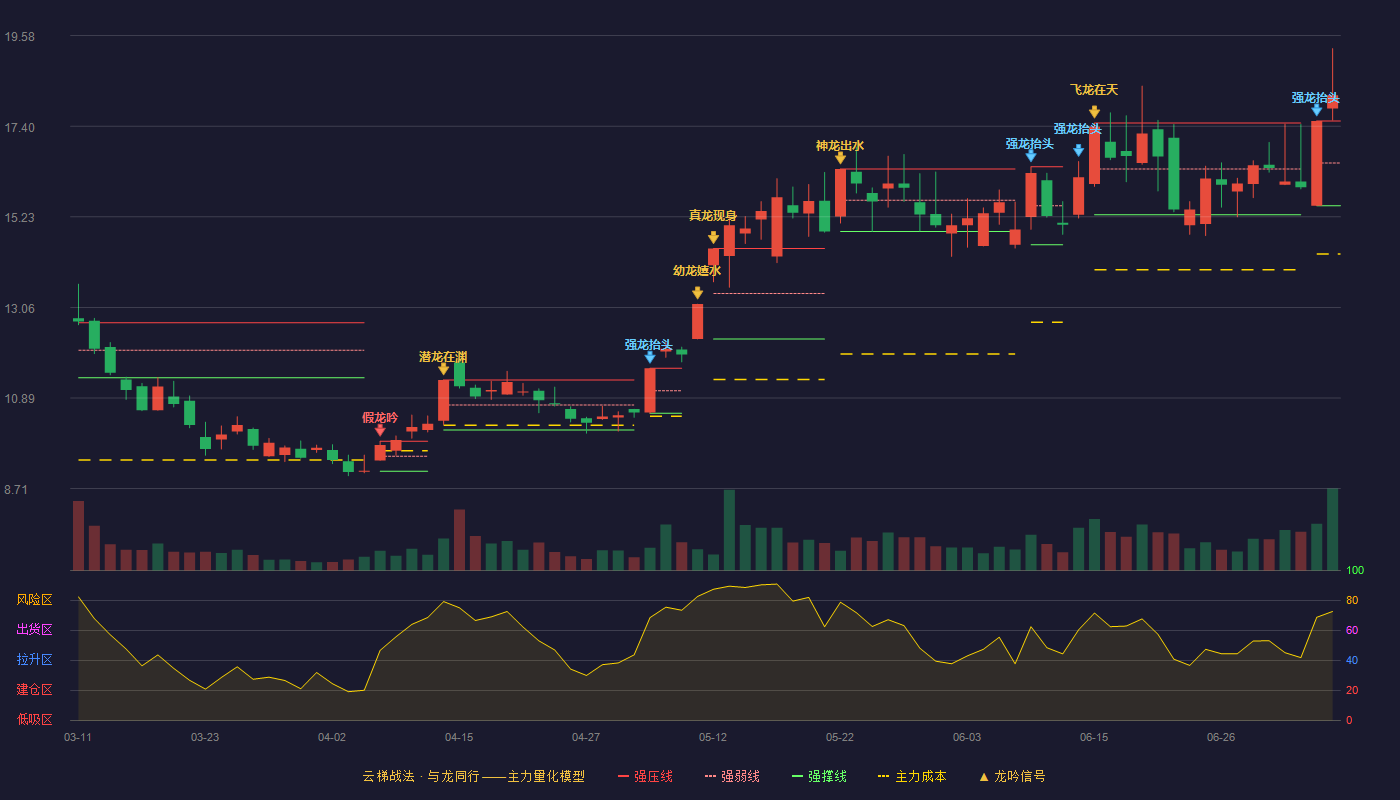Click the 40 indicator scale label
The height and width of the screenshot is (800, 1400).
(1352, 660)
